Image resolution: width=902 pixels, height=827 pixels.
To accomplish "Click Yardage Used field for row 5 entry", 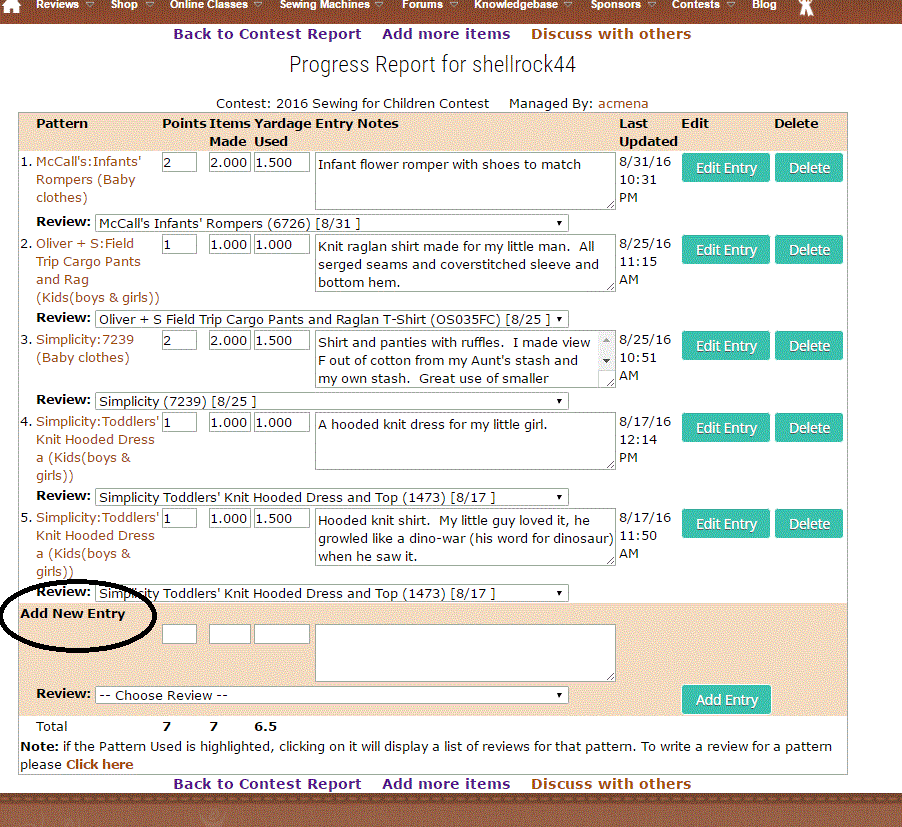I will (x=282, y=519).
